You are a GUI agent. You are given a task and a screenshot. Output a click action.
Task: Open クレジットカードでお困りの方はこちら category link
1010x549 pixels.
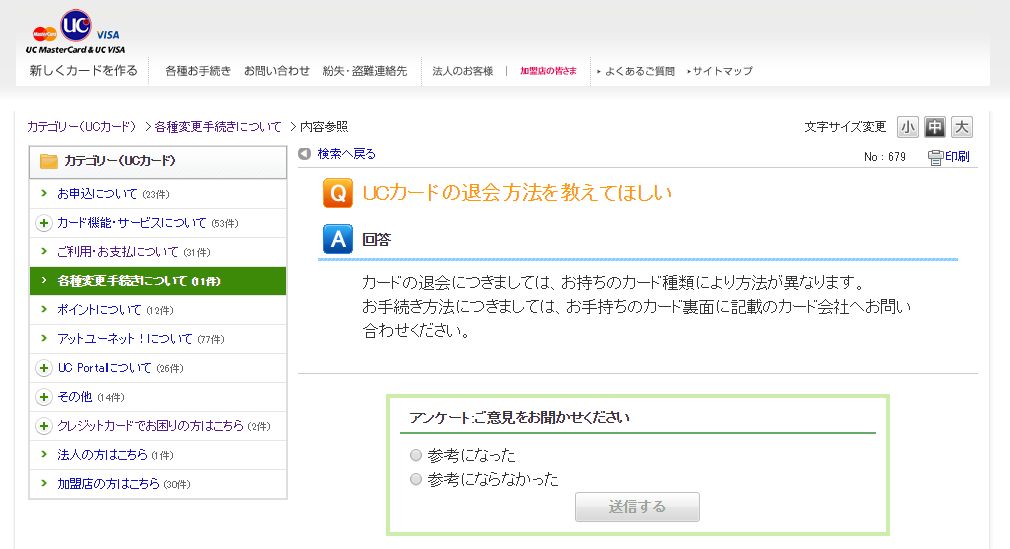coord(150,426)
